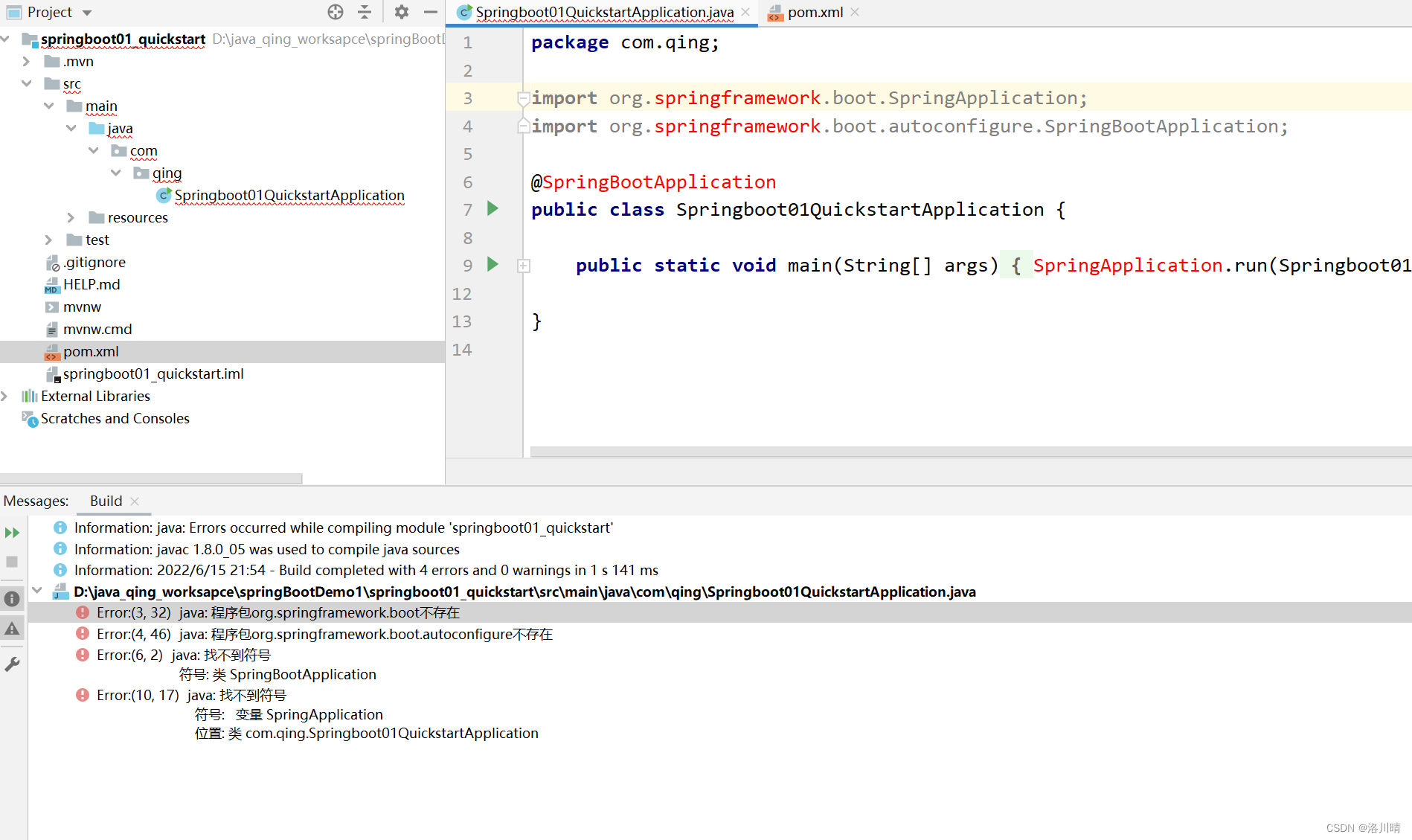Expand the External Libraries node
Image resolution: width=1412 pixels, height=840 pixels.
pyautogui.click(x=6, y=396)
